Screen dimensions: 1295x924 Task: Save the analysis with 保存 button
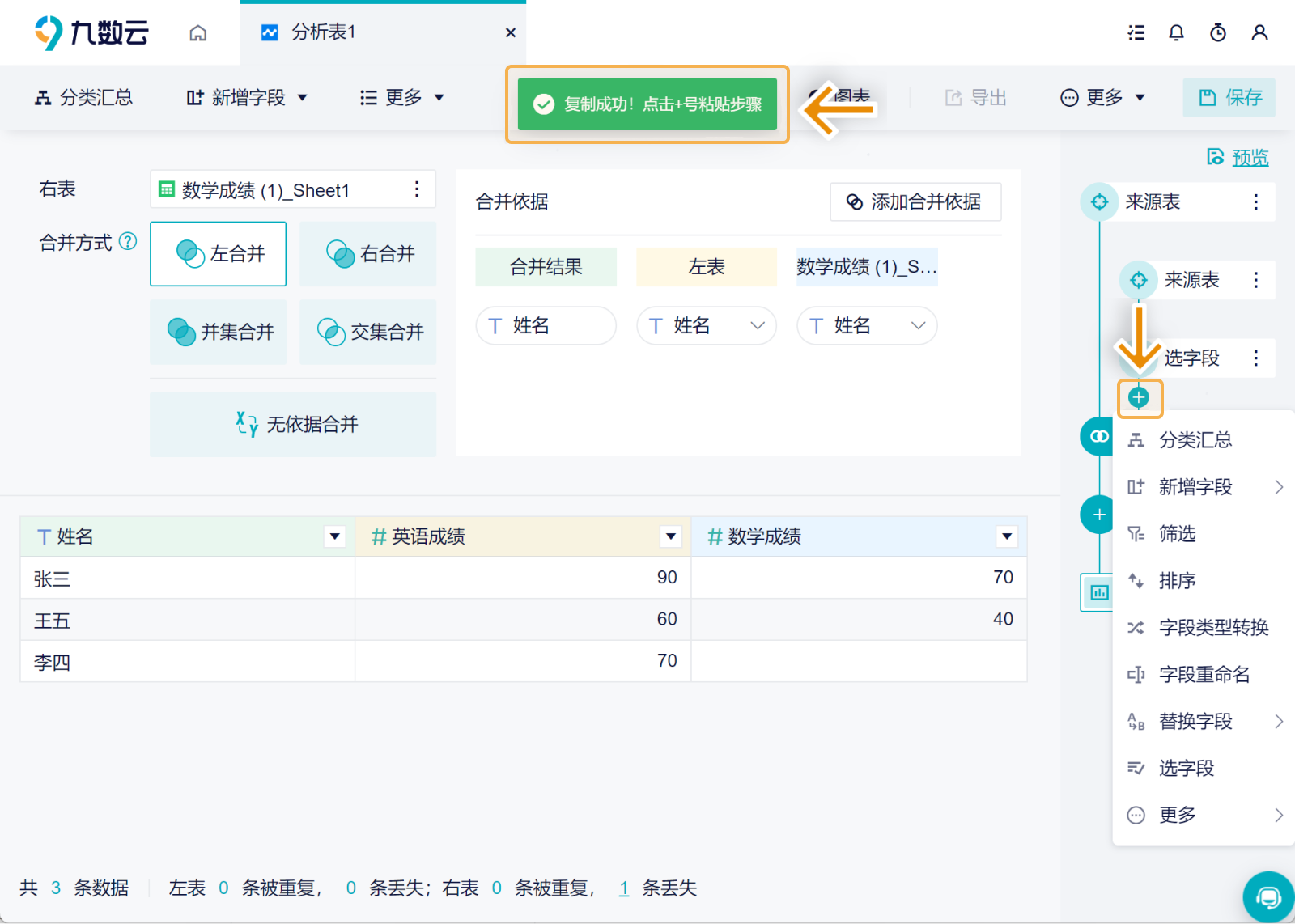(x=1229, y=98)
